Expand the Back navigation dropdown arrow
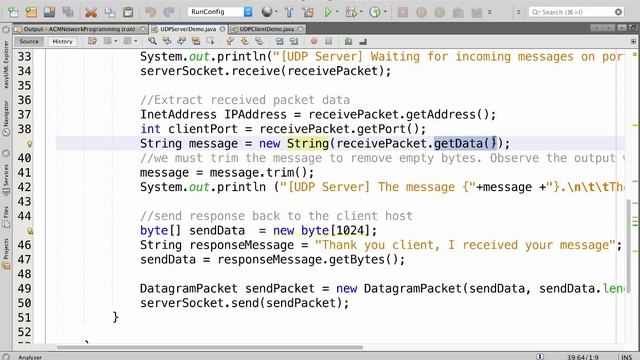The image size is (640, 360). coord(116,41)
